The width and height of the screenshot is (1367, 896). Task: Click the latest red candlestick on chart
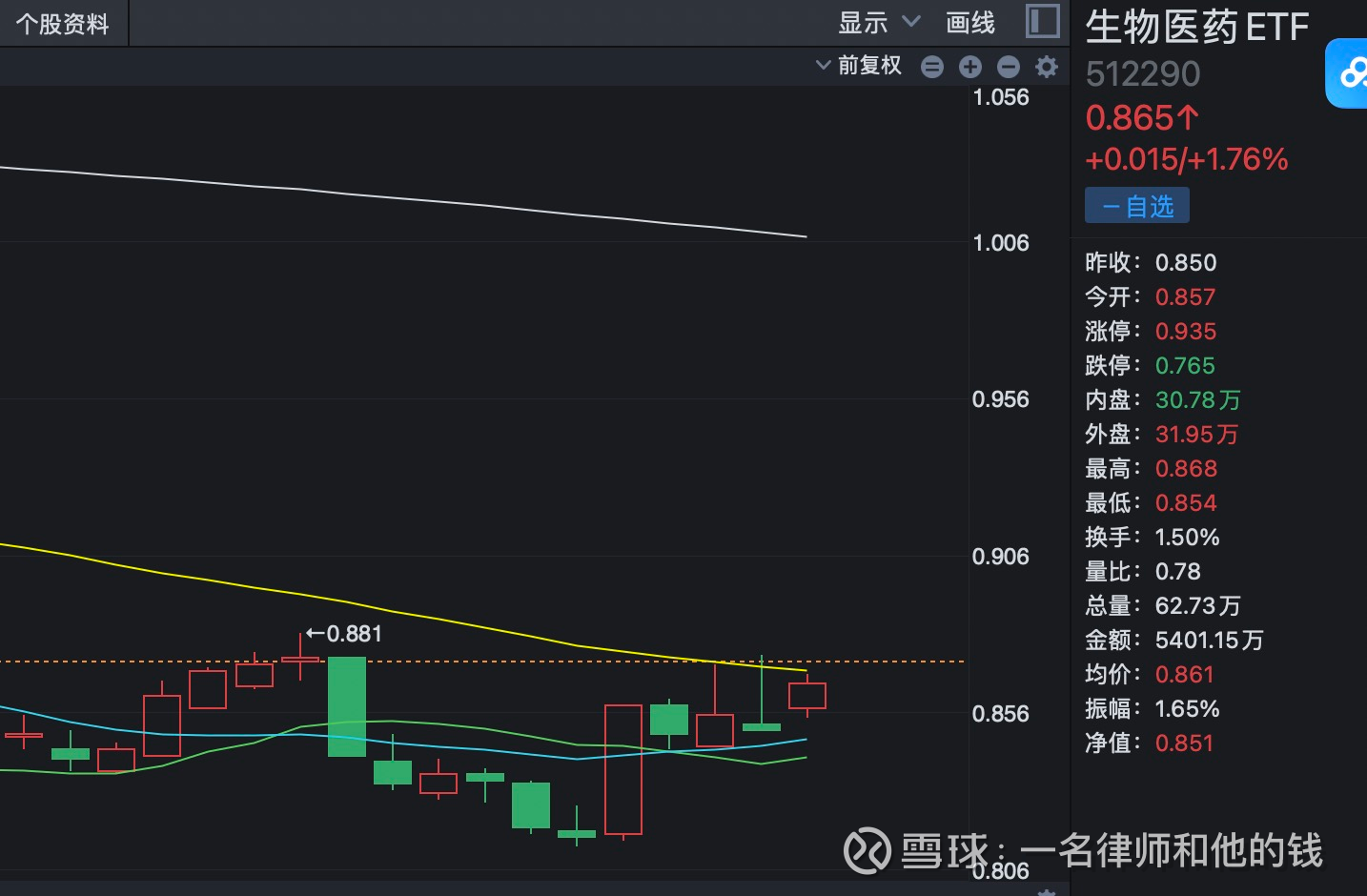coord(807,696)
